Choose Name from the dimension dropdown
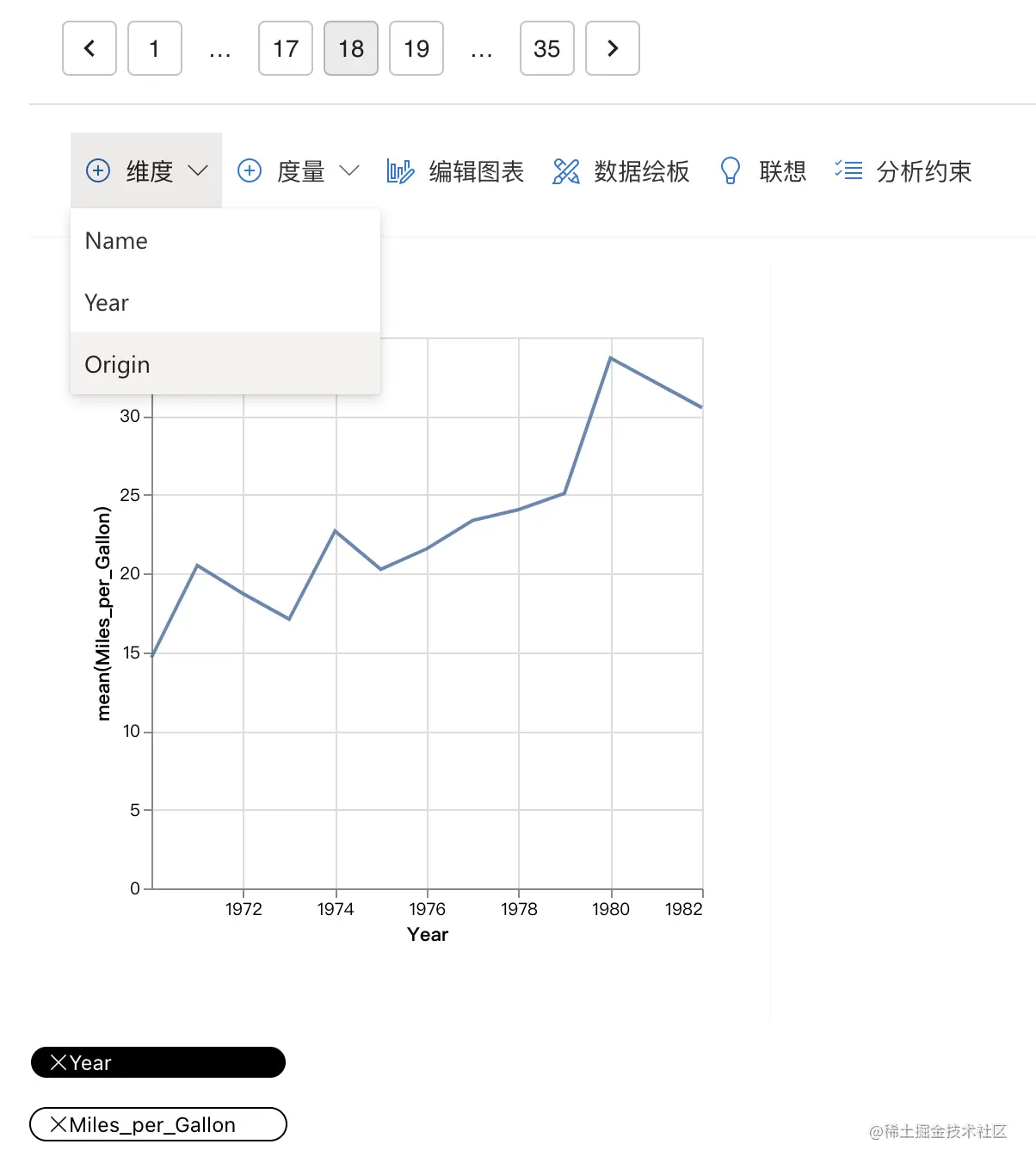This screenshot has height=1169, width=1036. point(225,241)
